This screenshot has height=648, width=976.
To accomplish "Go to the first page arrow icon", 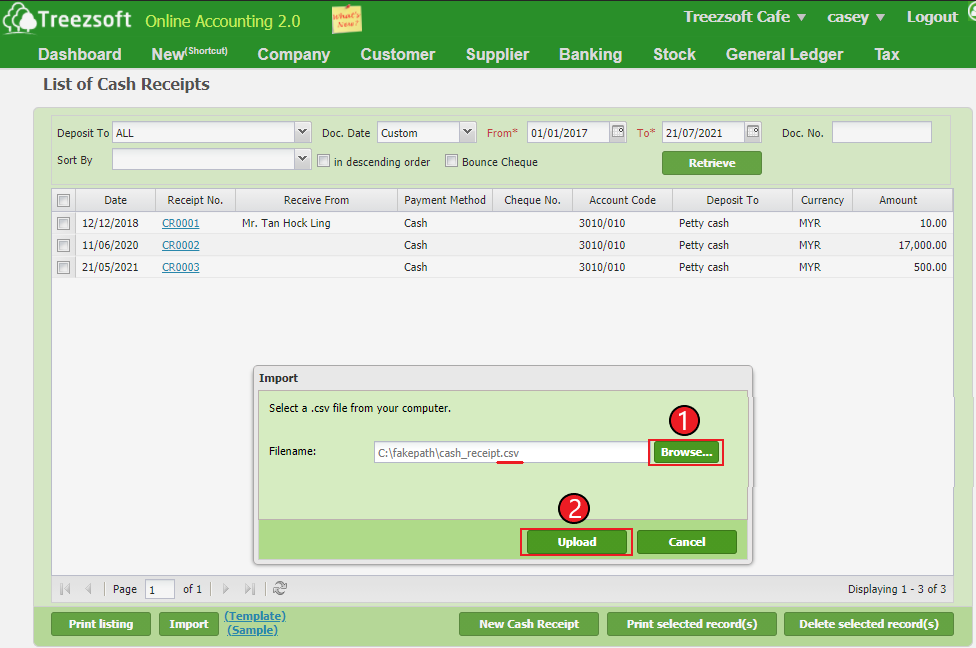I will pyautogui.click(x=66, y=589).
